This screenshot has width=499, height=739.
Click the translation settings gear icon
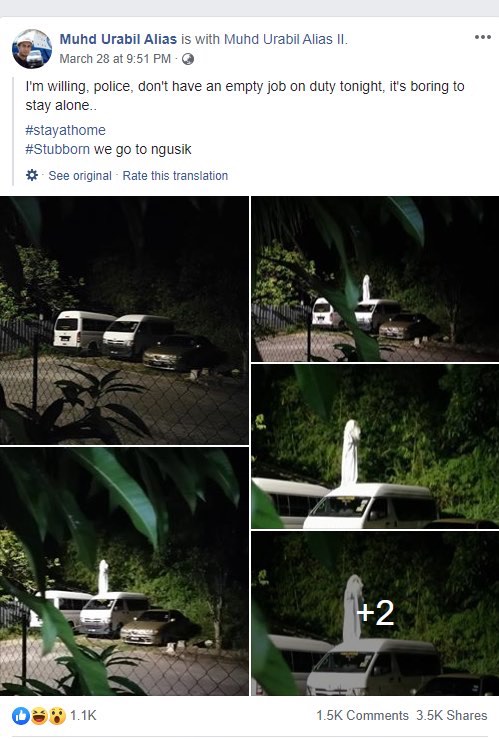[32, 175]
